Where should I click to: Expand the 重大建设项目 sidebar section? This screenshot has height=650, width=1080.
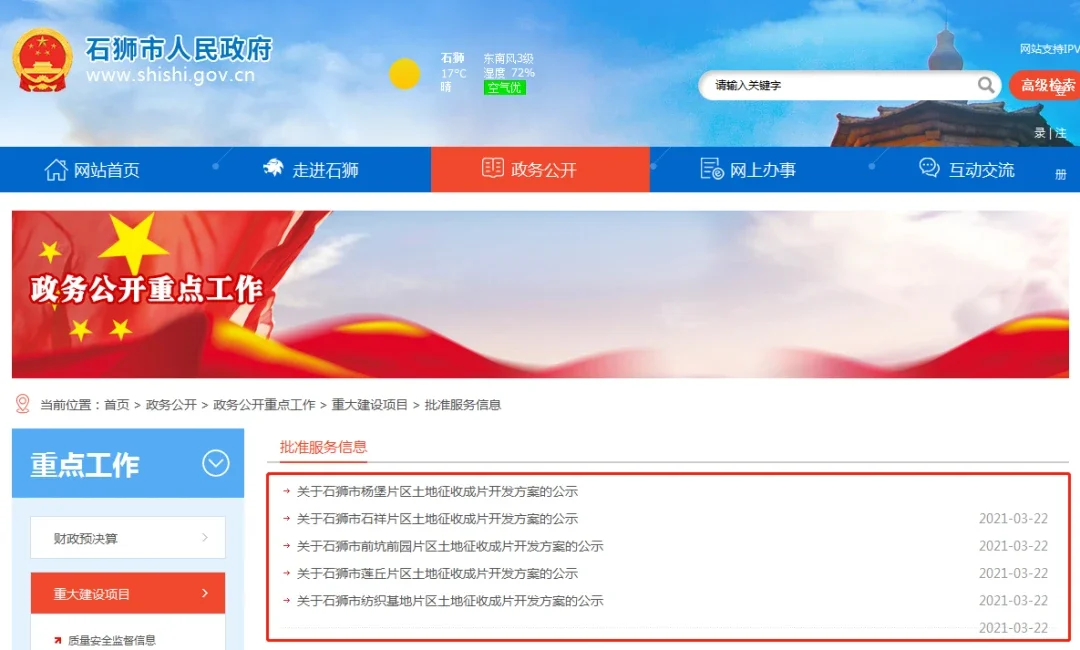coord(128,593)
